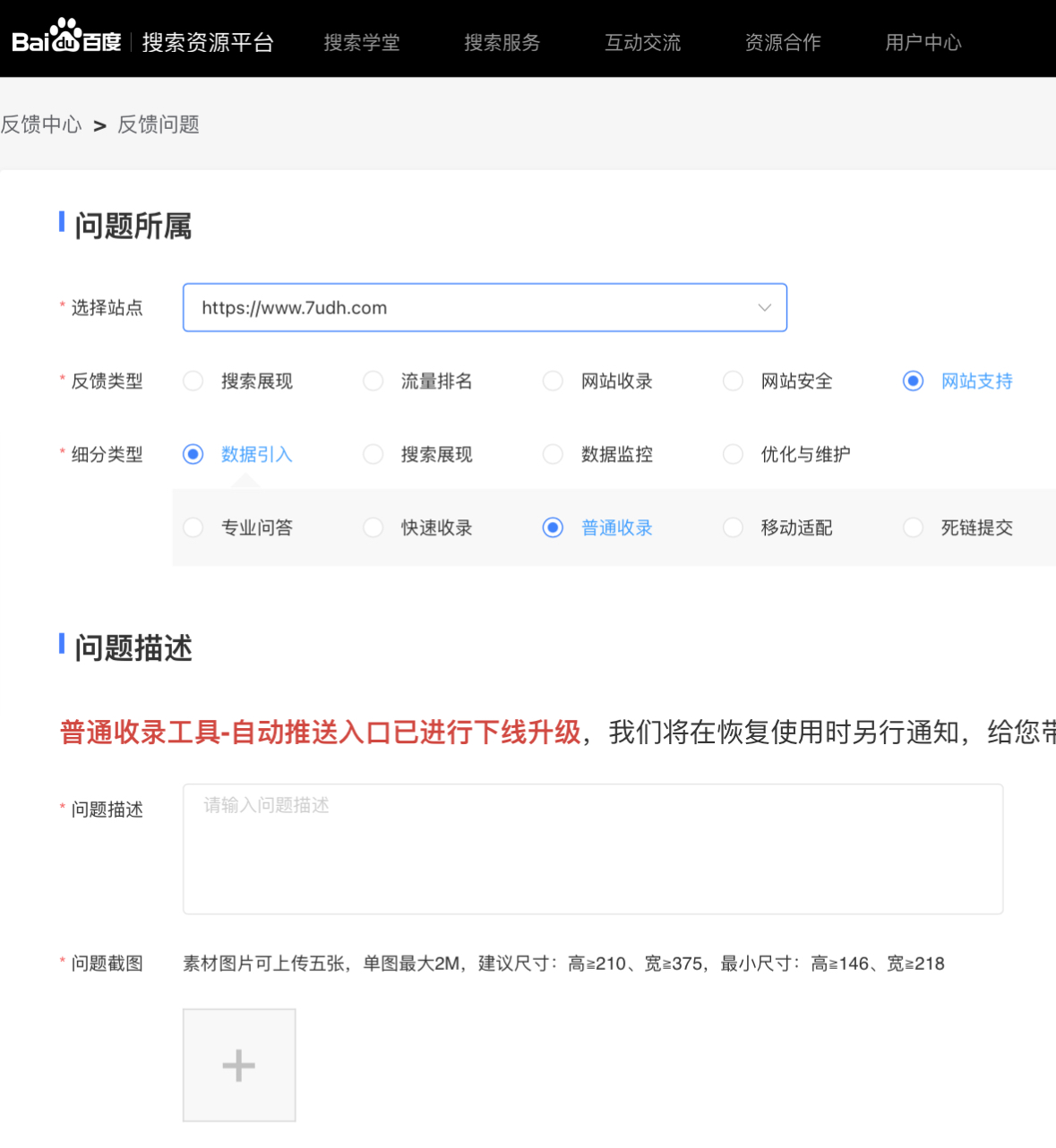Select 搜索展现 feedback type radio button
Screen dimensions: 1056x1148
click(193, 381)
